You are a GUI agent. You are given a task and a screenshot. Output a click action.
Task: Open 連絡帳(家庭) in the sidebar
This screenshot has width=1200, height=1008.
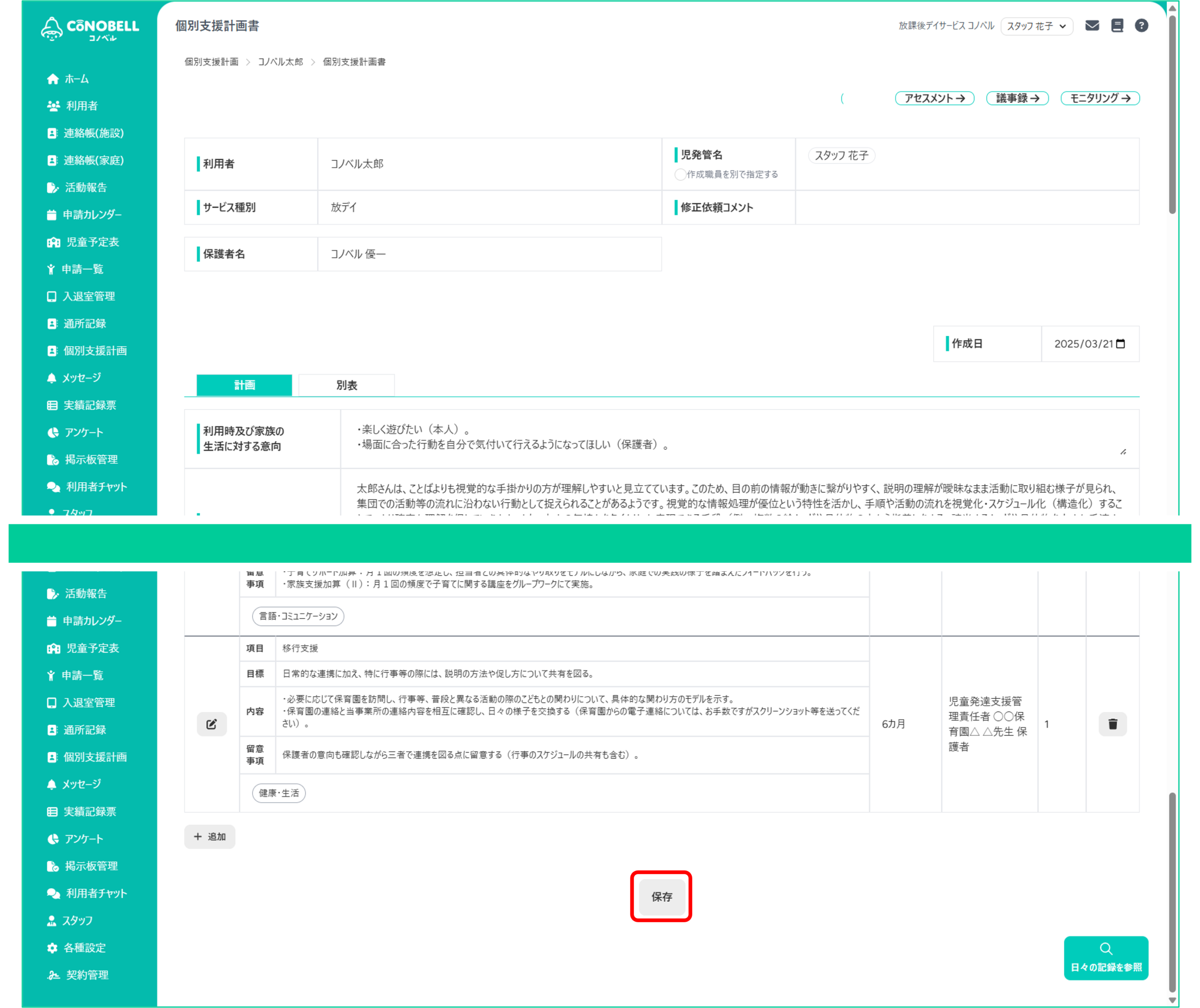(x=85, y=161)
